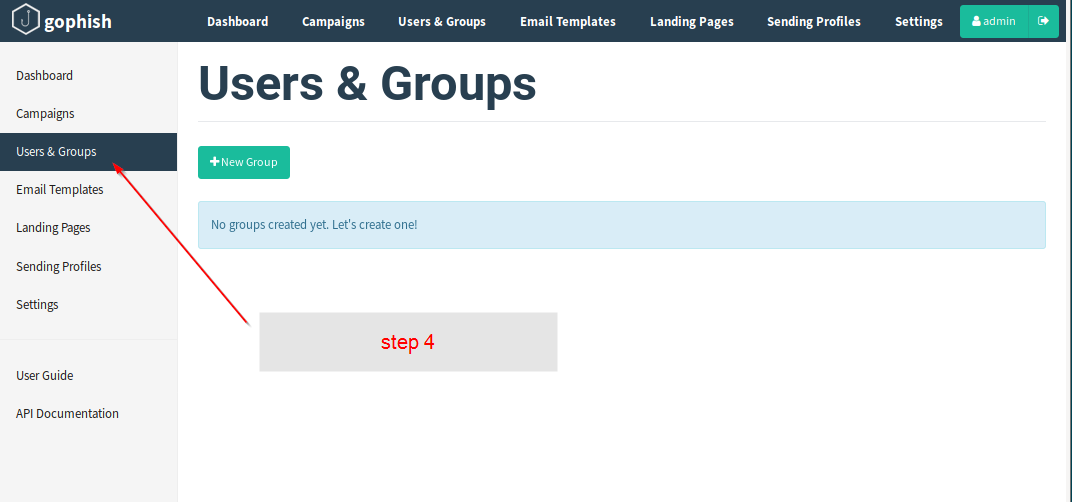Click the logout icon beside admin
Viewport: 1072px width, 502px height.
1043,21
